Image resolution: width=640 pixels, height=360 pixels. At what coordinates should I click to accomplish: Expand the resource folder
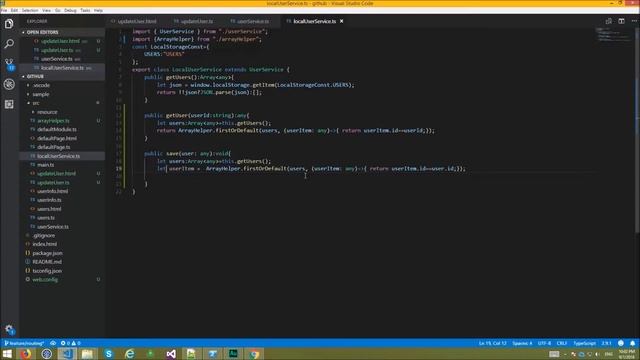point(47,112)
